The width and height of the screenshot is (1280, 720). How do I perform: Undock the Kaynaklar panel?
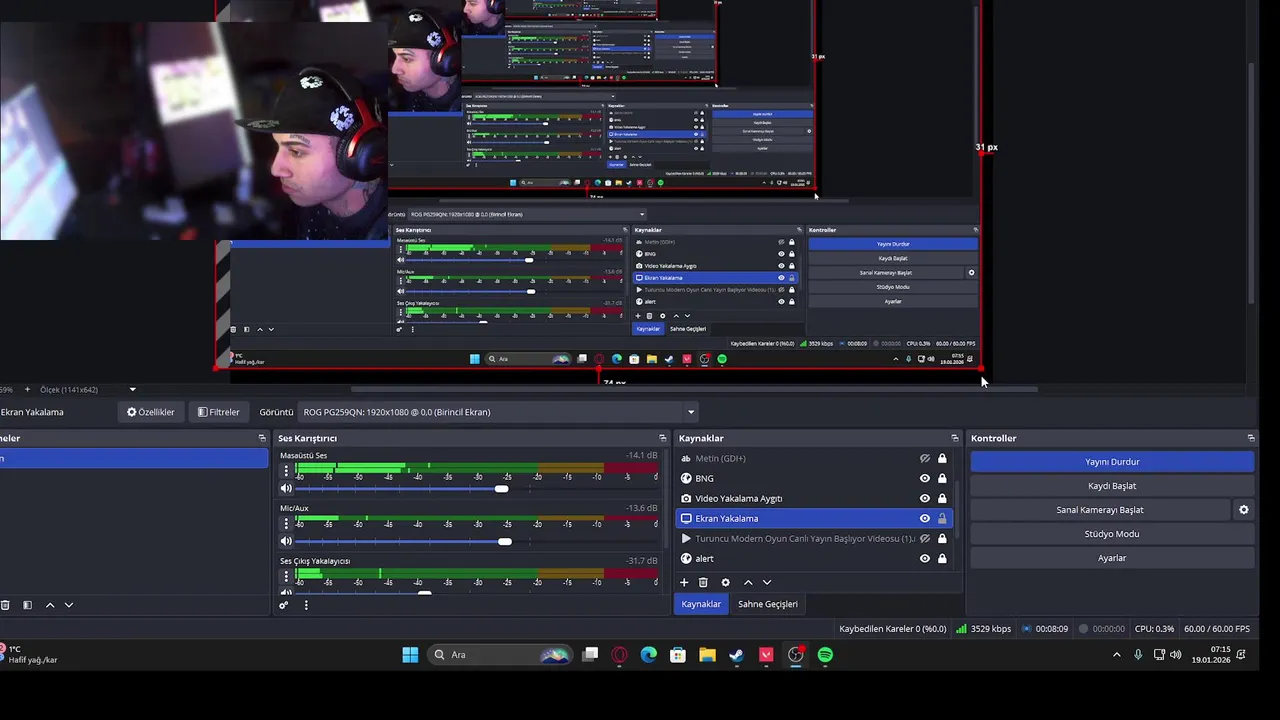(x=954, y=438)
